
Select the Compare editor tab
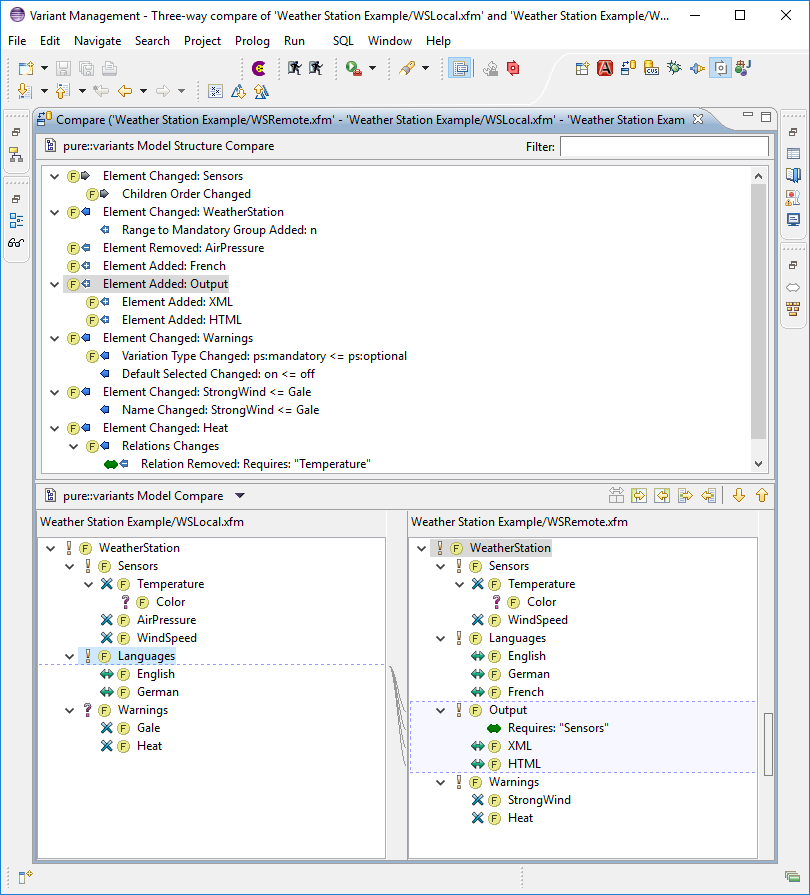(x=370, y=120)
